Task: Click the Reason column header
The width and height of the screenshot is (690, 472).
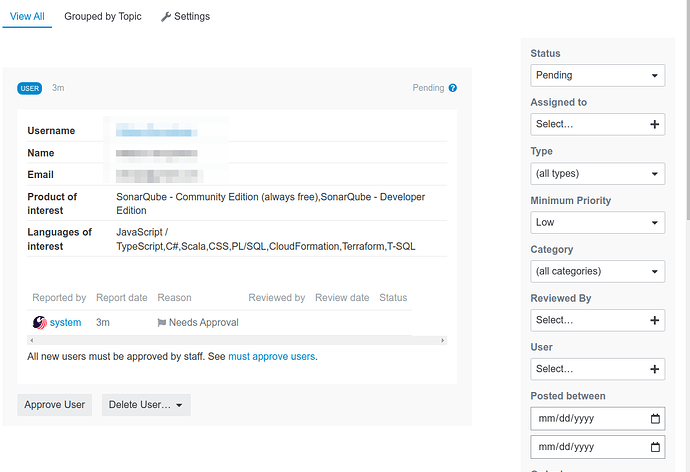Action: click(x=174, y=298)
